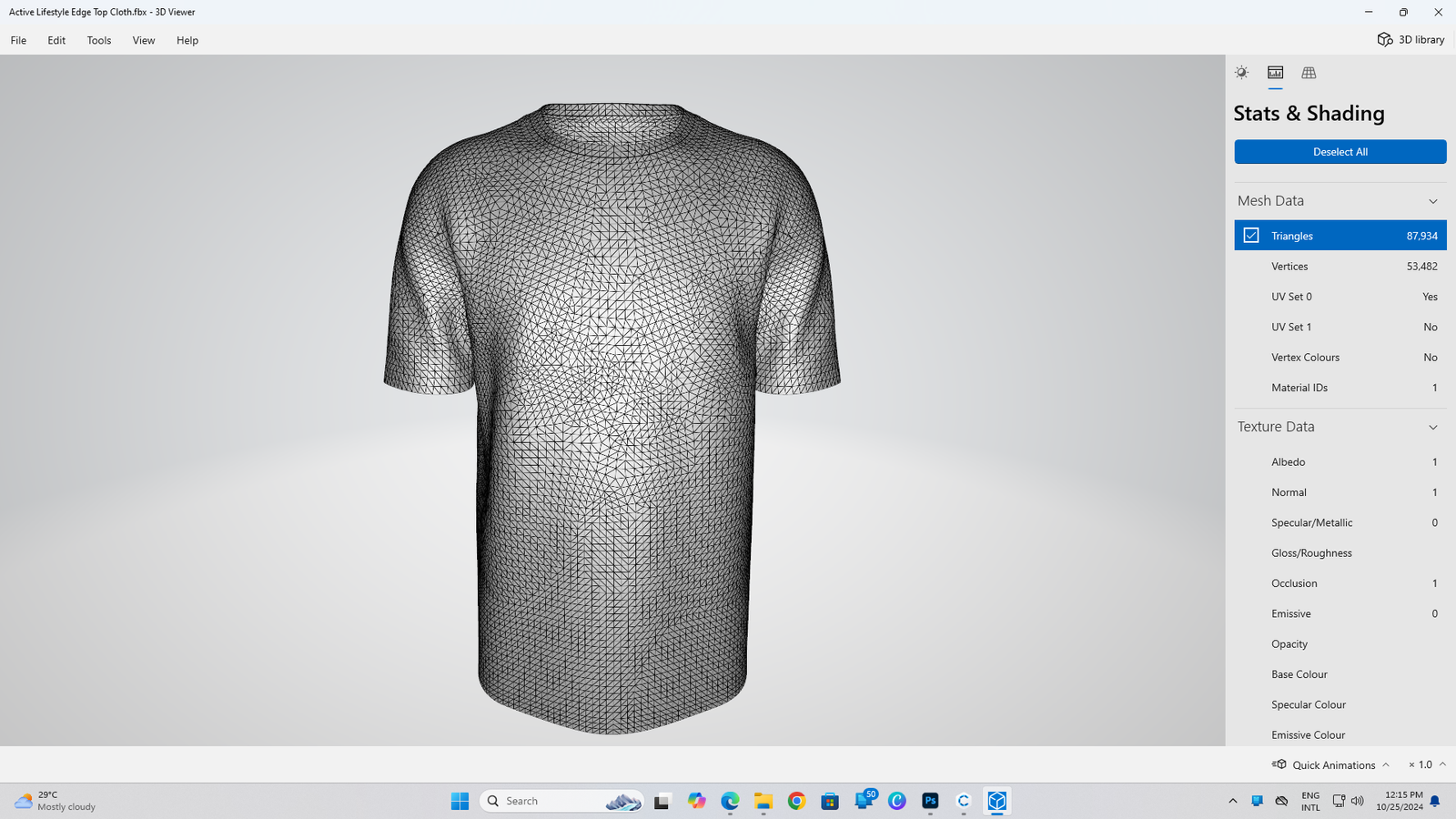Open File Explorer from taskbar
This screenshot has height=819, width=1456.
[x=763, y=801]
